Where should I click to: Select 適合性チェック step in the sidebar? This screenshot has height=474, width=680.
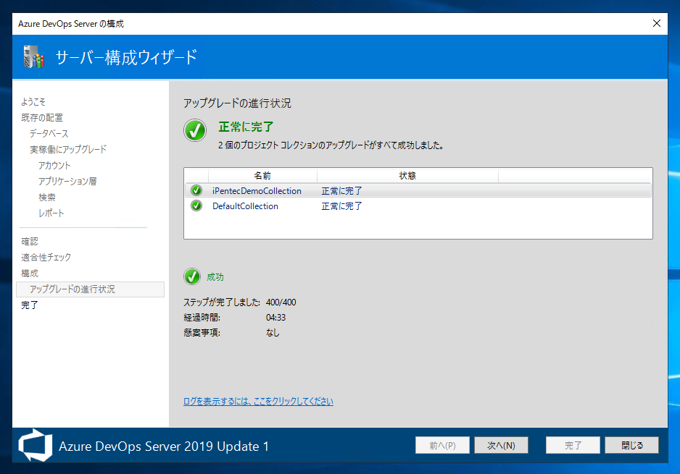(x=46, y=257)
